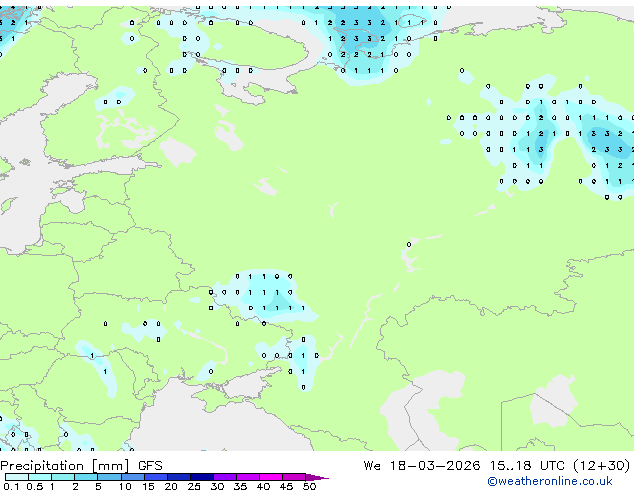This screenshot has height=490, width=634.
Task: Click the 10–15 mm legend color
Action: [x=133, y=477]
